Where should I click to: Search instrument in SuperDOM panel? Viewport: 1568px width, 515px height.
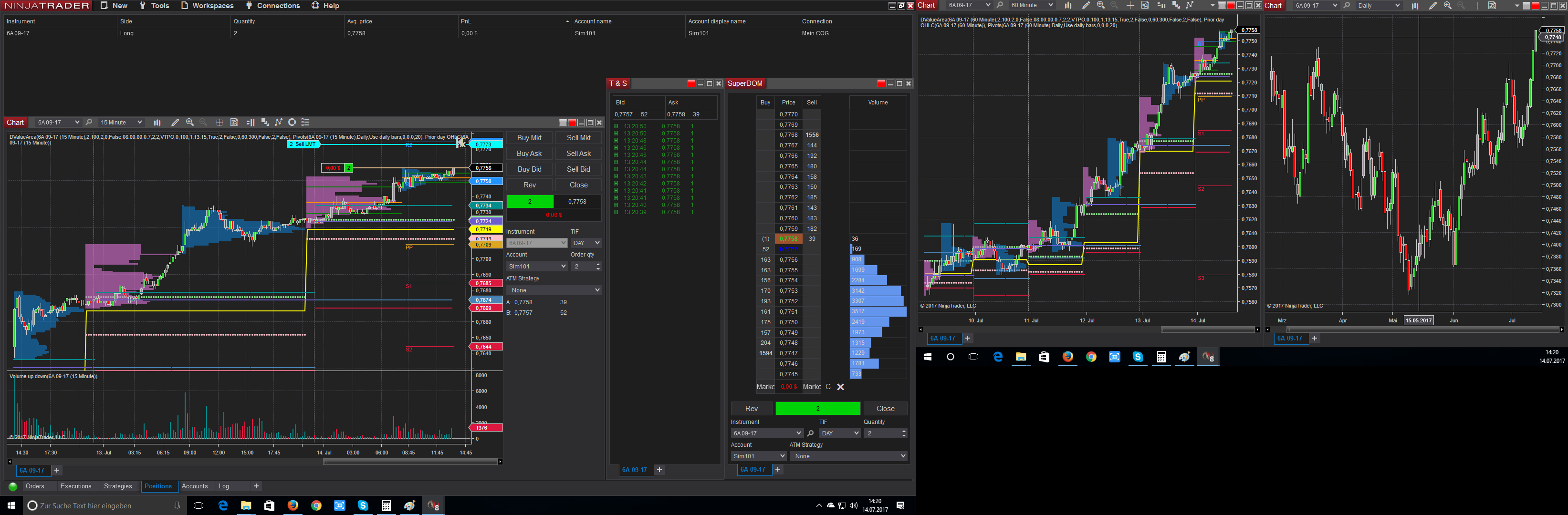(x=810, y=433)
